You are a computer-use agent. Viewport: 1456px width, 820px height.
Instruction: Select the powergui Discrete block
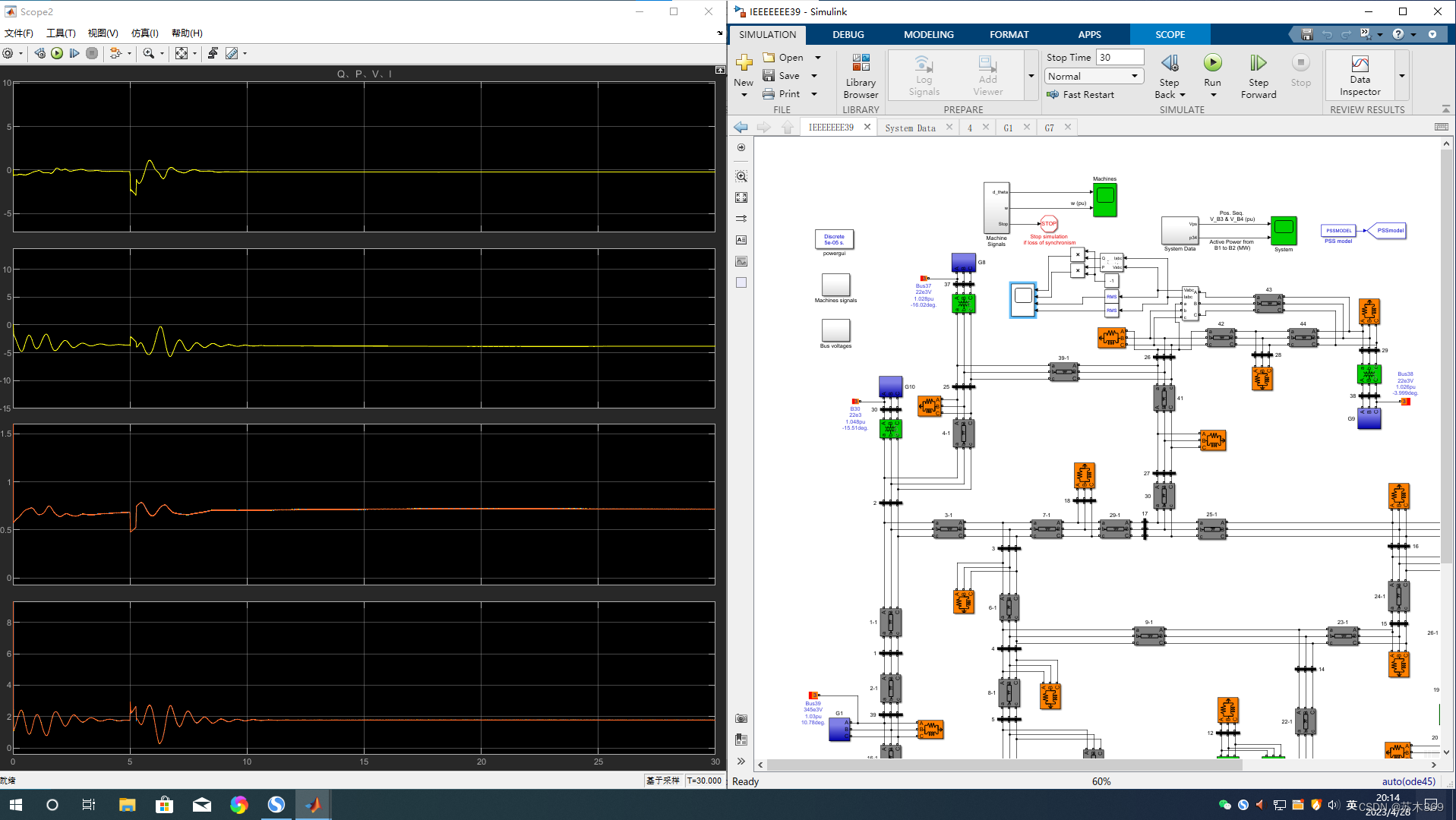pyautogui.click(x=834, y=240)
